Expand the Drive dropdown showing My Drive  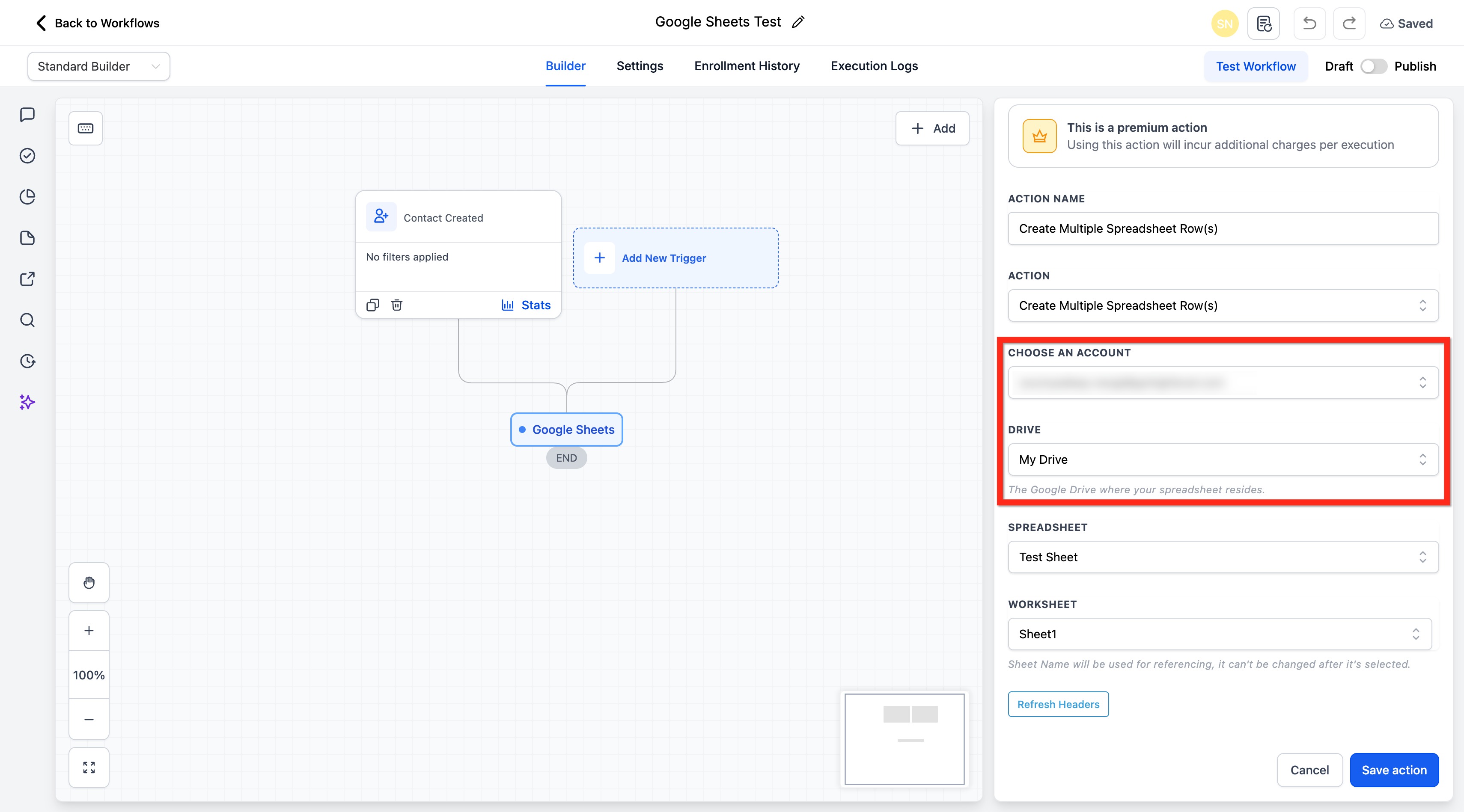pyautogui.click(x=1223, y=459)
